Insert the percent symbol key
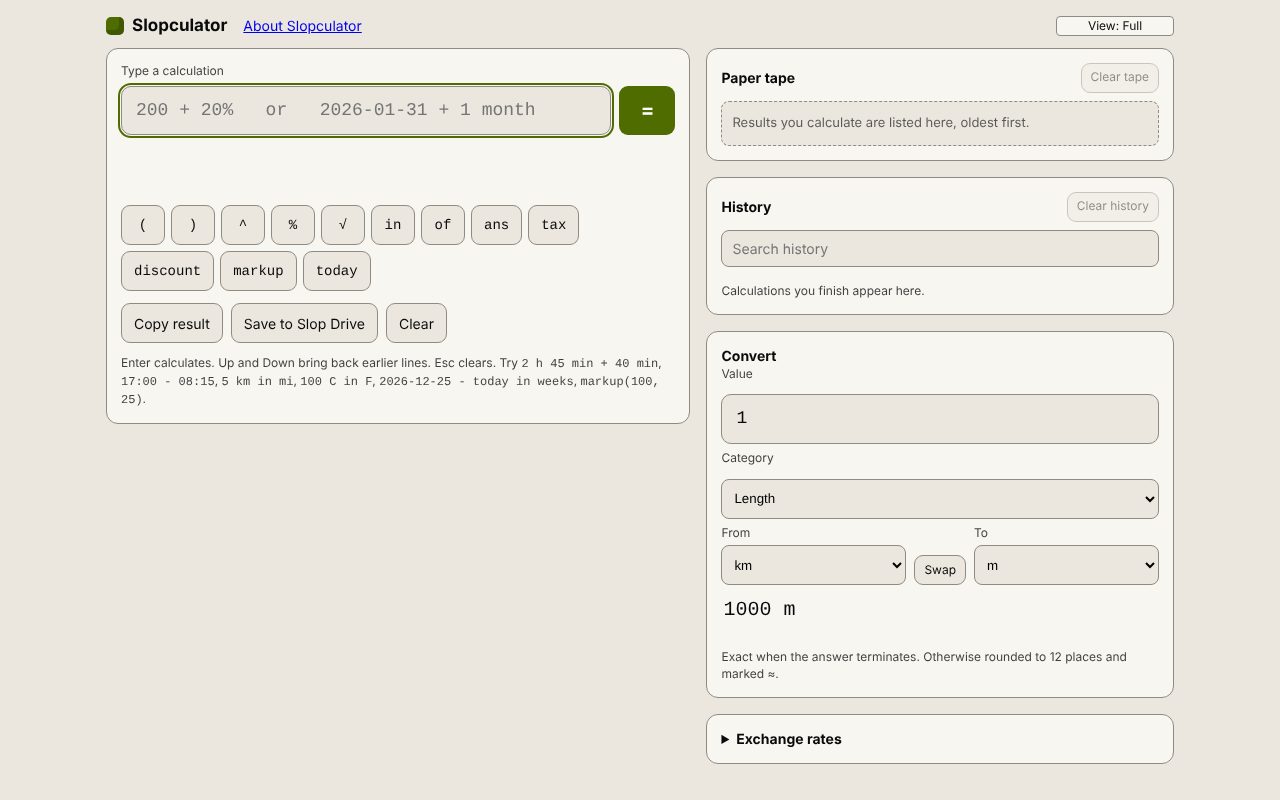The image size is (1280, 800). (x=293, y=225)
